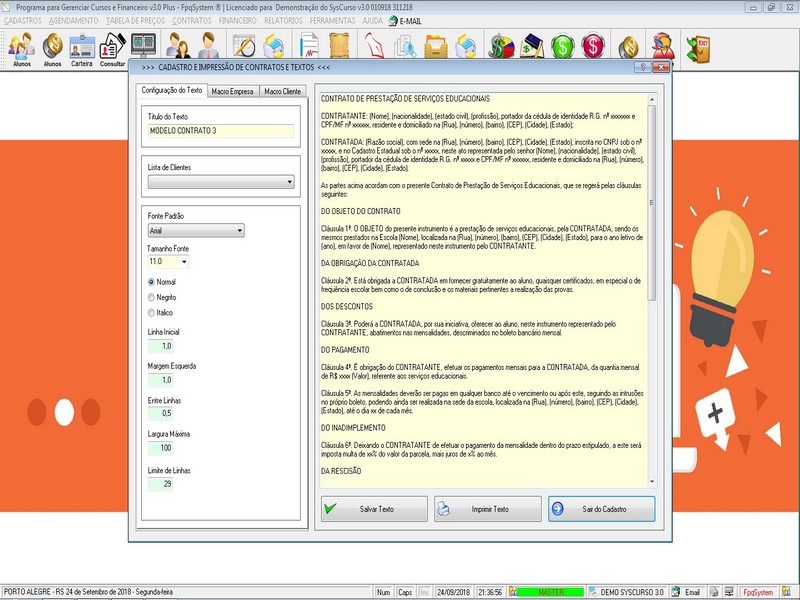The image size is (800, 600).
Task: Open the dollar pie chart icon
Action: pos(502,46)
